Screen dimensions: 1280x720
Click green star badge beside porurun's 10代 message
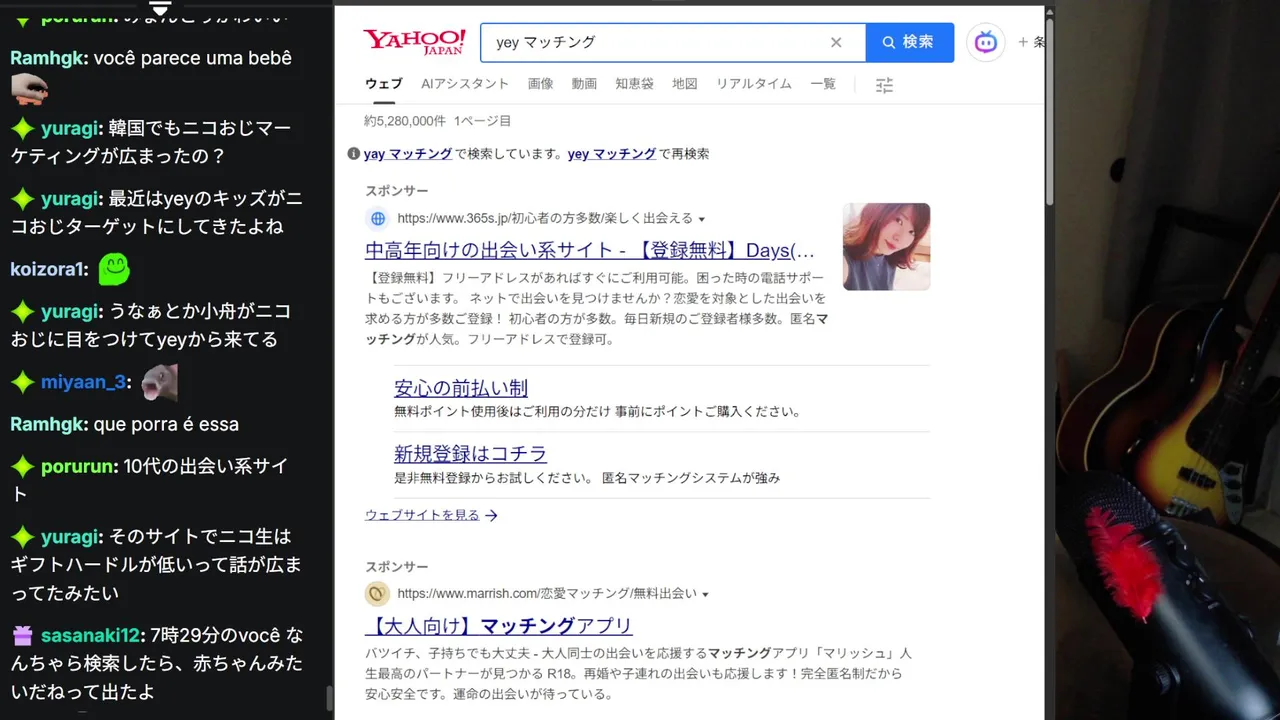(23, 466)
